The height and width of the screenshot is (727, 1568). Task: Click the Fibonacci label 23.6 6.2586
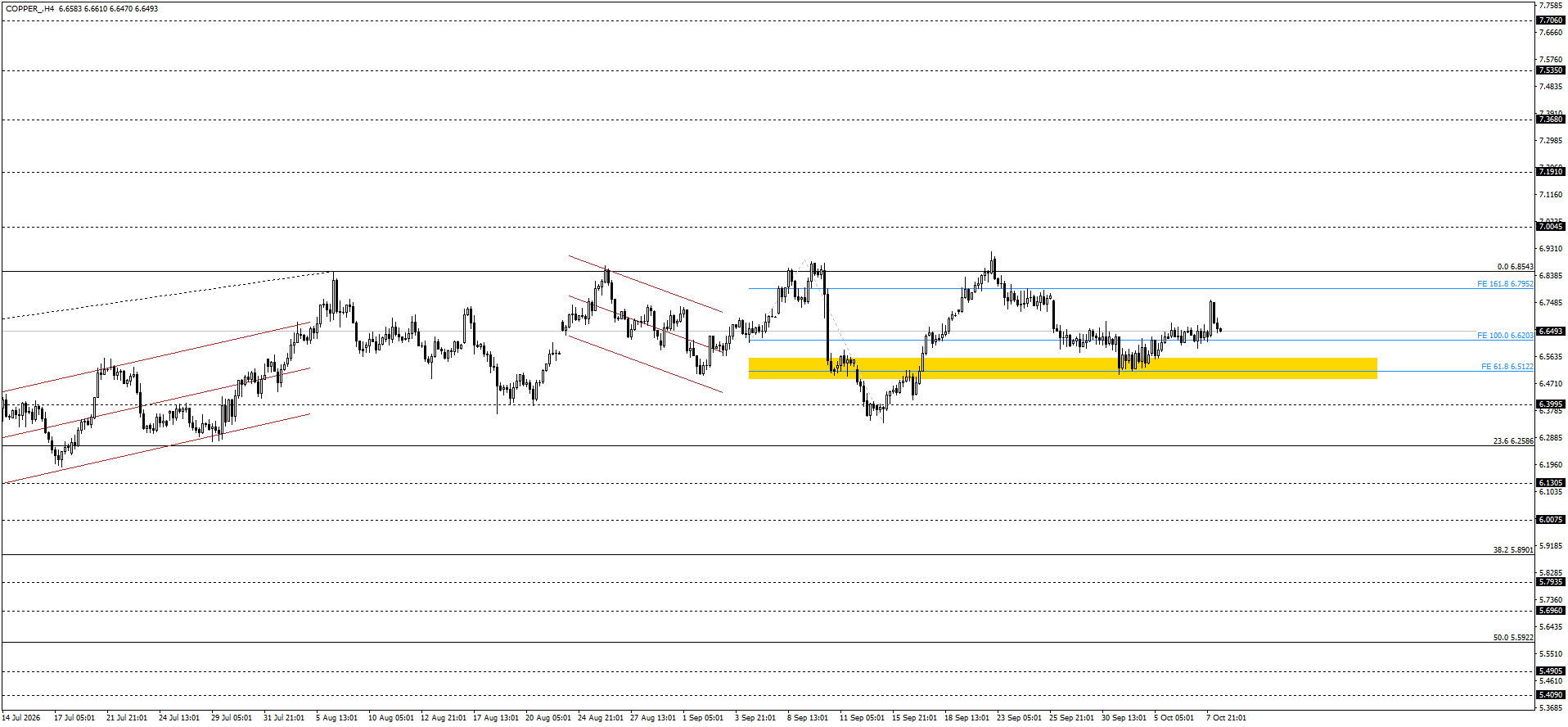(x=1513, y=441)
